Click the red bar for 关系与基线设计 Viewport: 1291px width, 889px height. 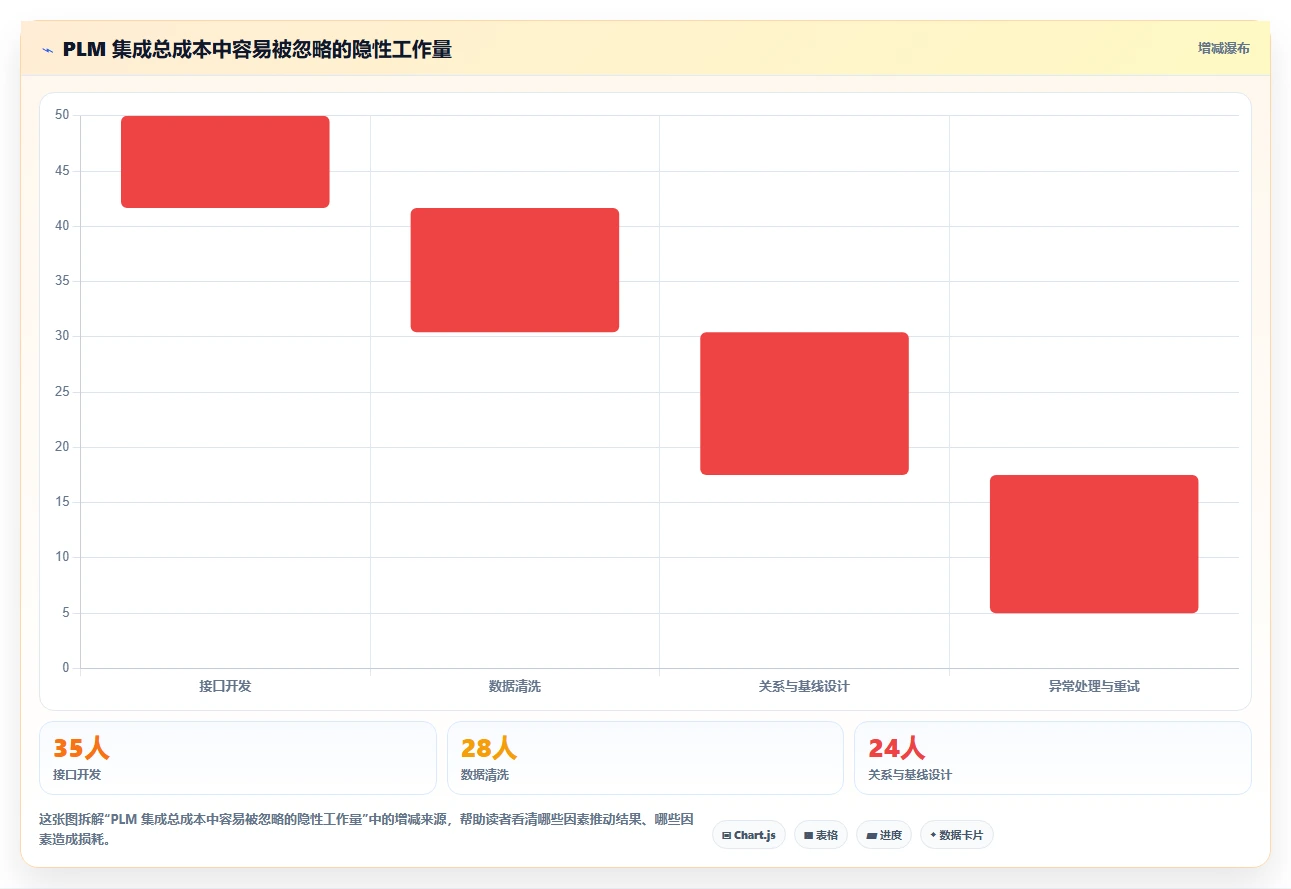click(x=804, y=403)
